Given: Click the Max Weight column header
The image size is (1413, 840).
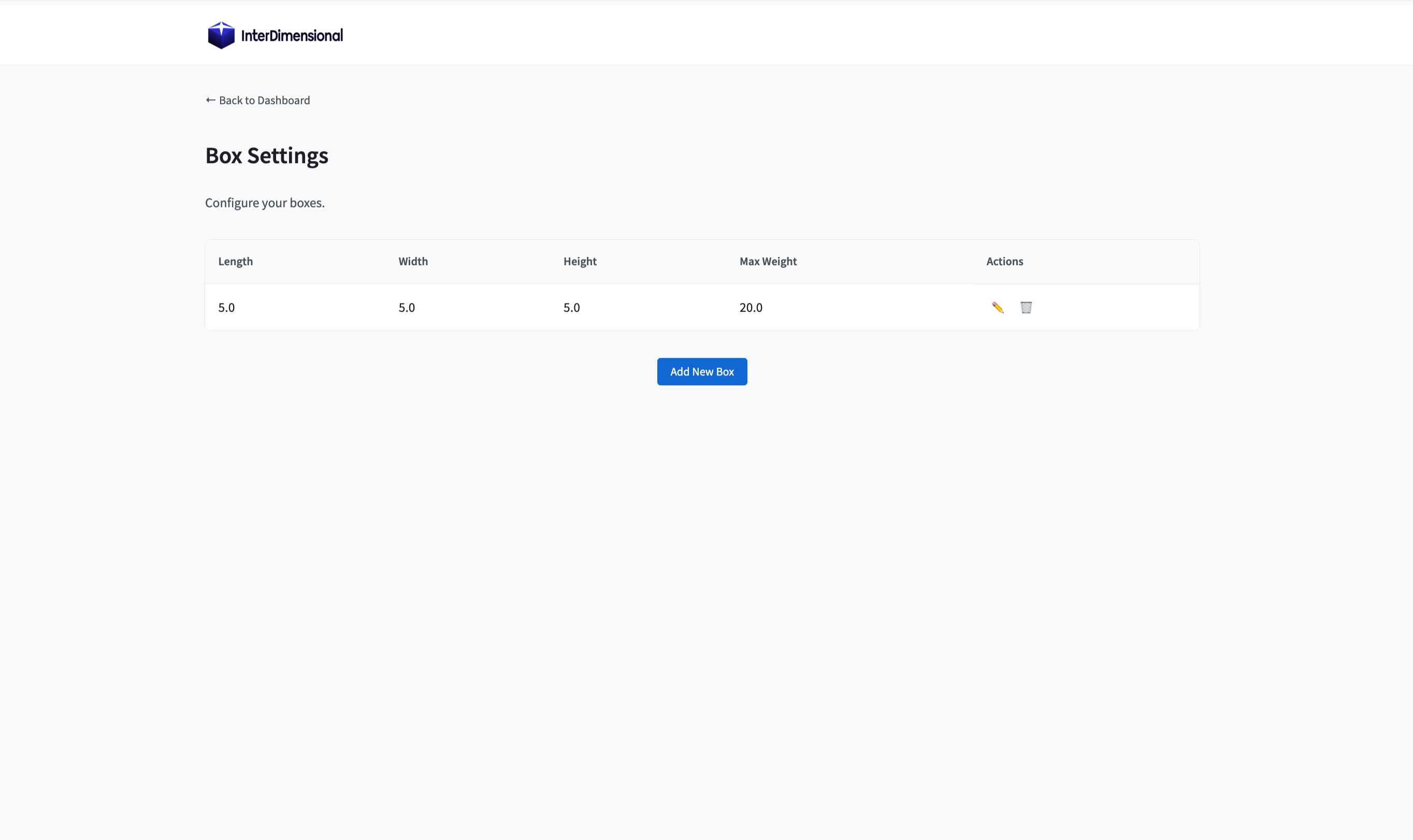Looking at the screenshot, I should 768,261.
